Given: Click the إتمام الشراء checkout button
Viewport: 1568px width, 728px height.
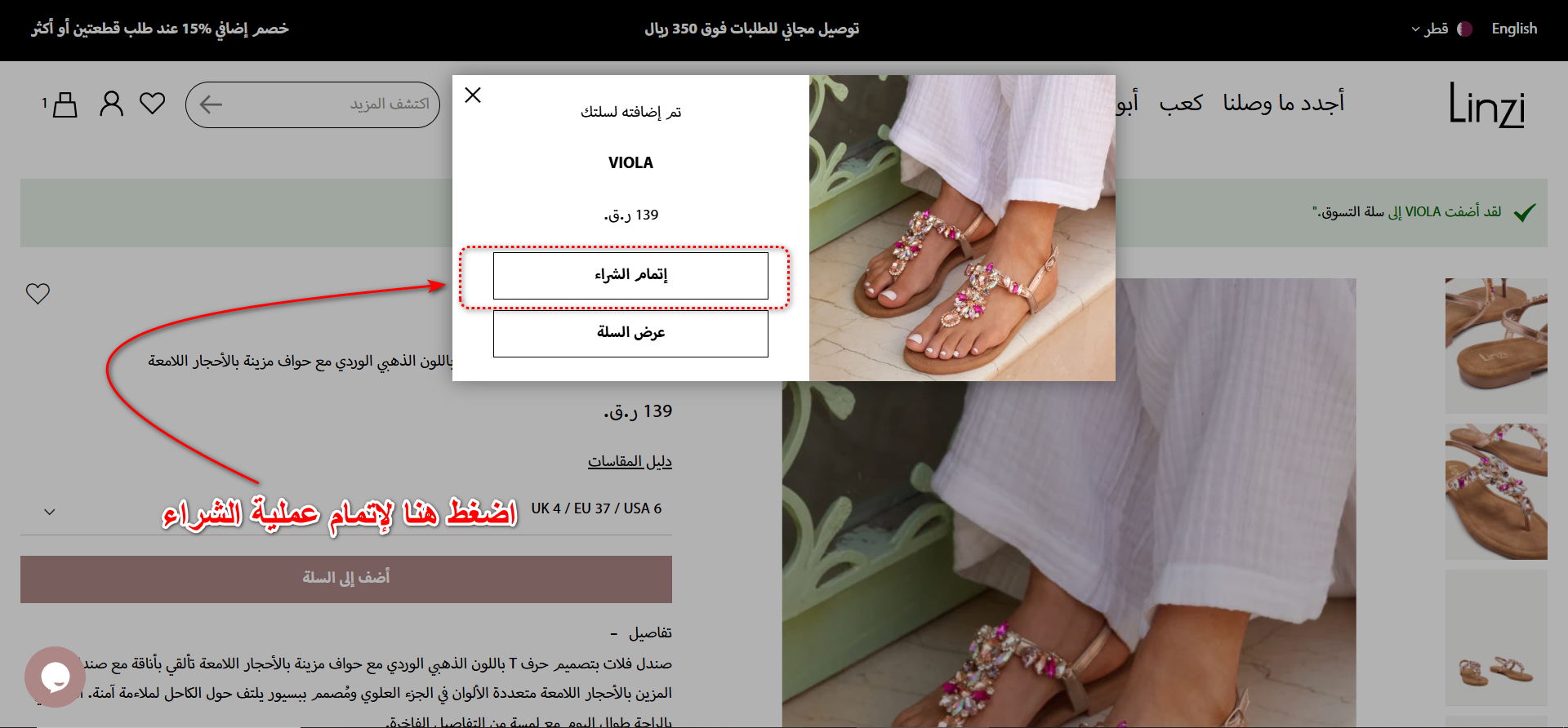Looking at the screenshot, I should click(630, 275).
